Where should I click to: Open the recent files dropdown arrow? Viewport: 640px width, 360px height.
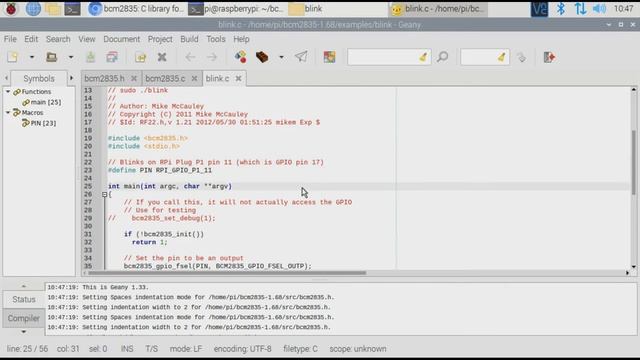coord(70,57)
